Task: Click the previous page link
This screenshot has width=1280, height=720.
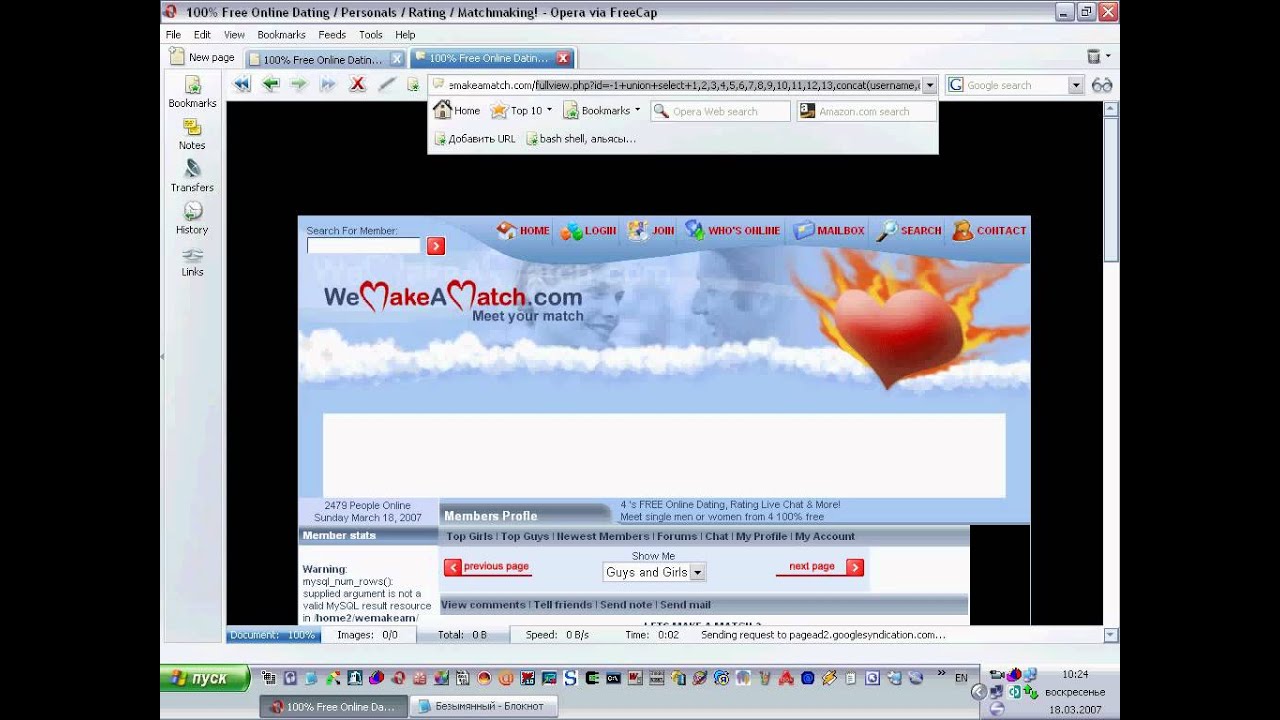Action: pos(487,567)
